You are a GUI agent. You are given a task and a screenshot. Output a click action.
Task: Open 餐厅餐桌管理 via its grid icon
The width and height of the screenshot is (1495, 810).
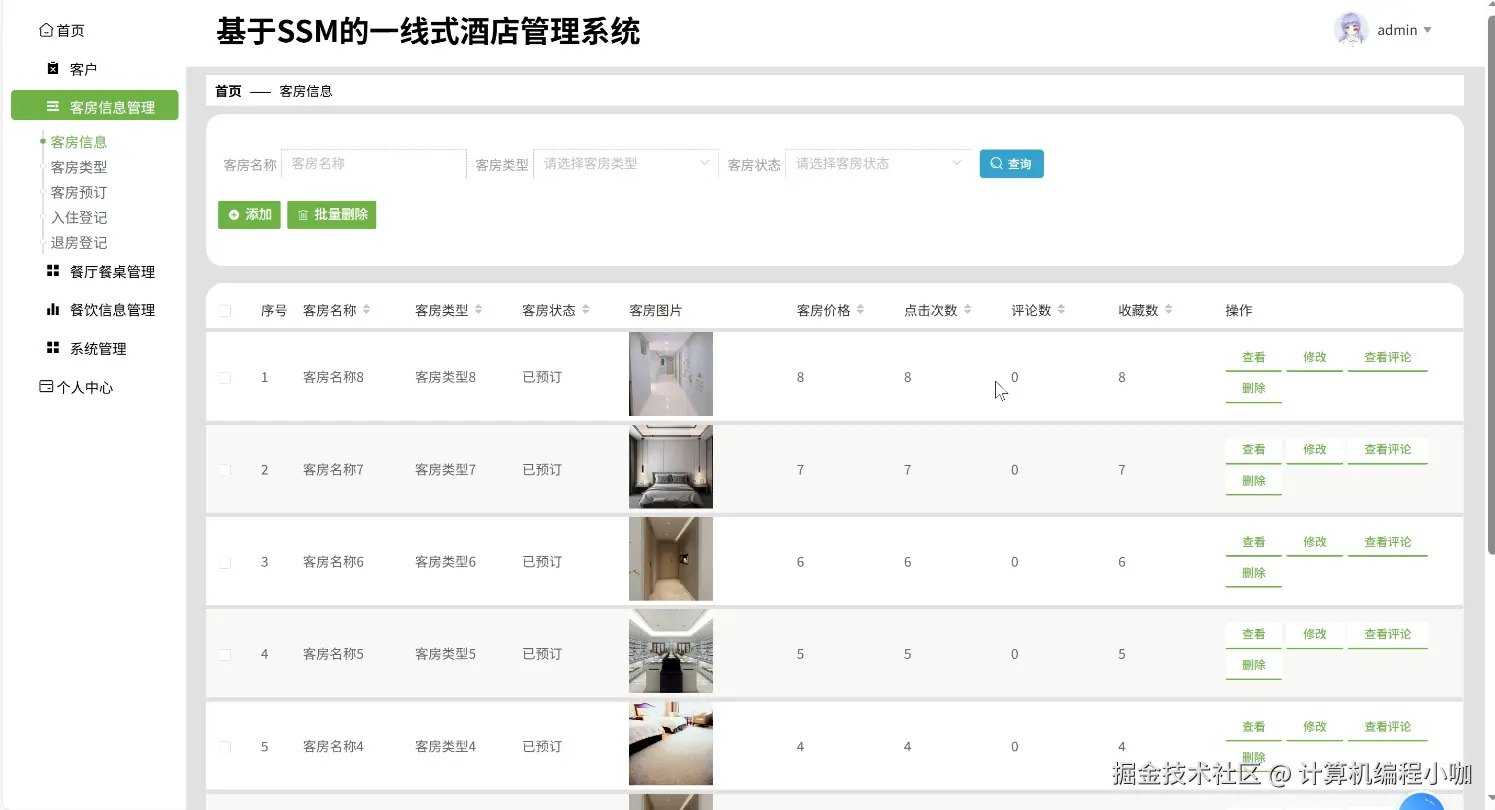pyautogui.click(x=51, y=271)
